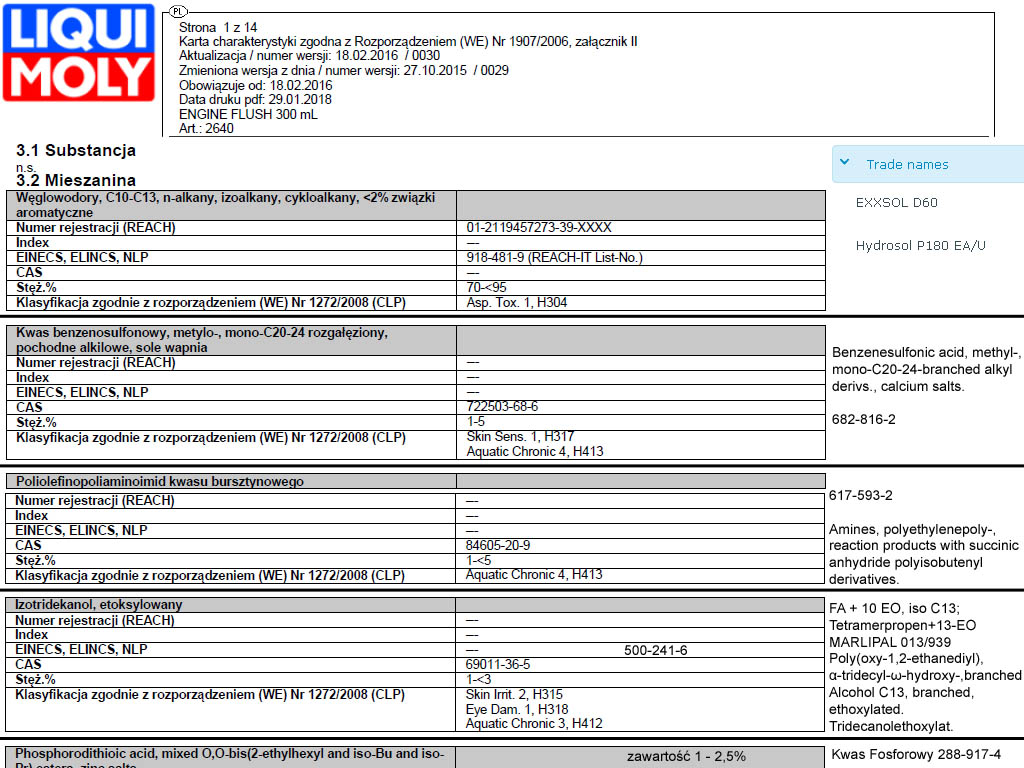Screen dimensions: 1024x768
Task: Click the 617-593-2 number in side panel
Action: point(860,495)
